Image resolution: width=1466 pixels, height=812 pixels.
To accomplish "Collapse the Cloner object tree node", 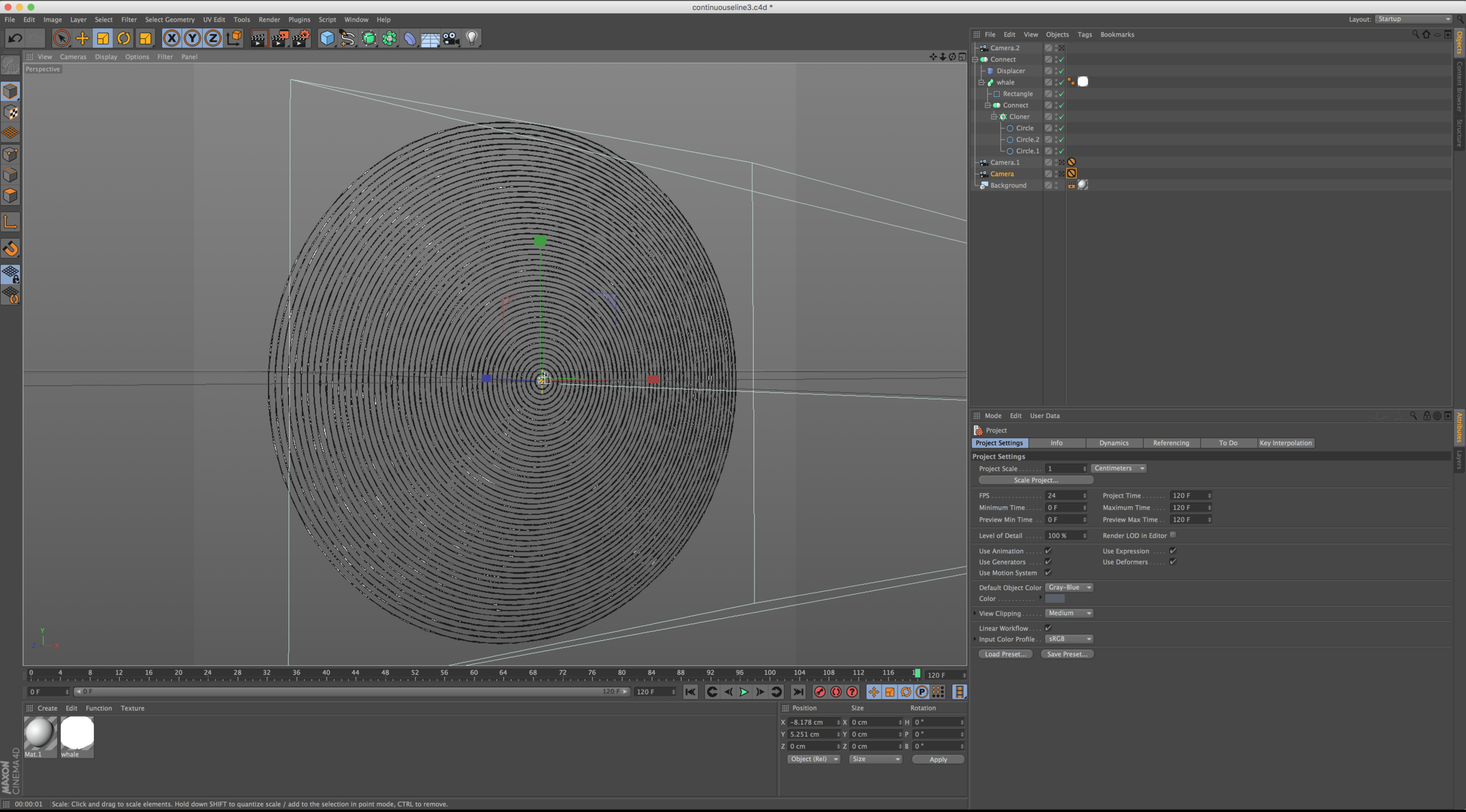I will pyautogui.click(x=994, y=117).
